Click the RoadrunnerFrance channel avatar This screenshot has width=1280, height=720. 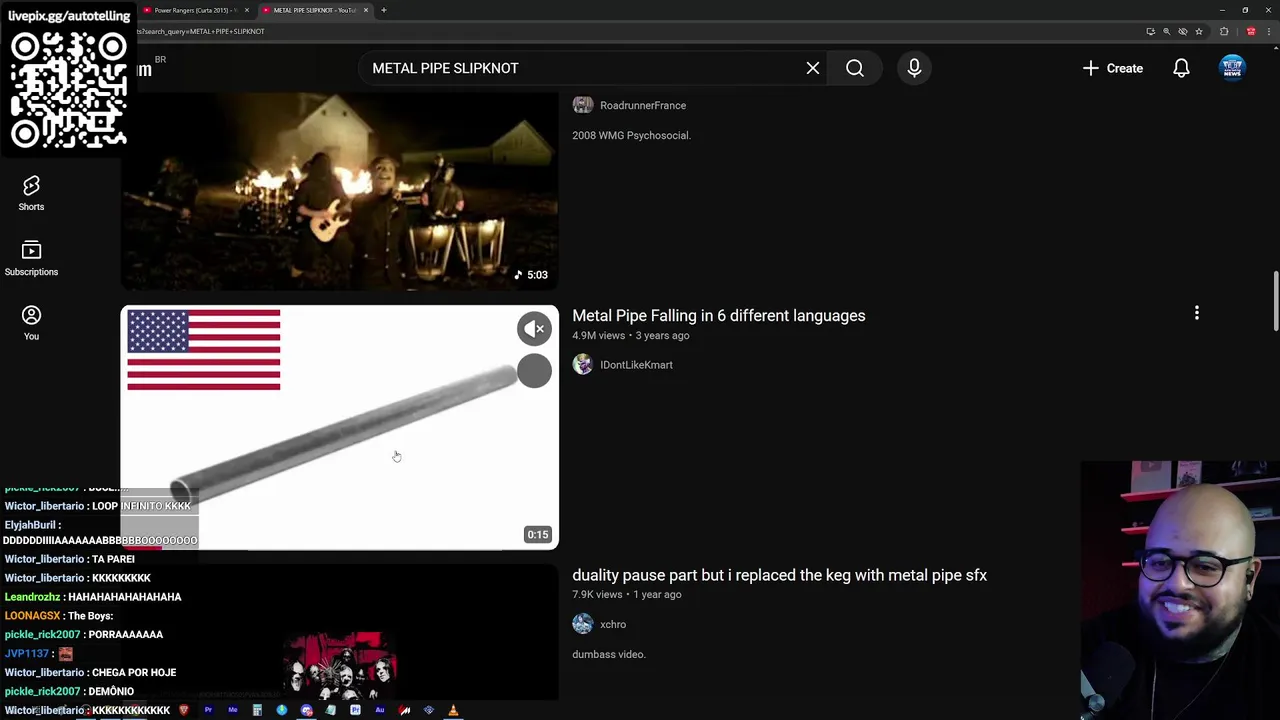582,105
